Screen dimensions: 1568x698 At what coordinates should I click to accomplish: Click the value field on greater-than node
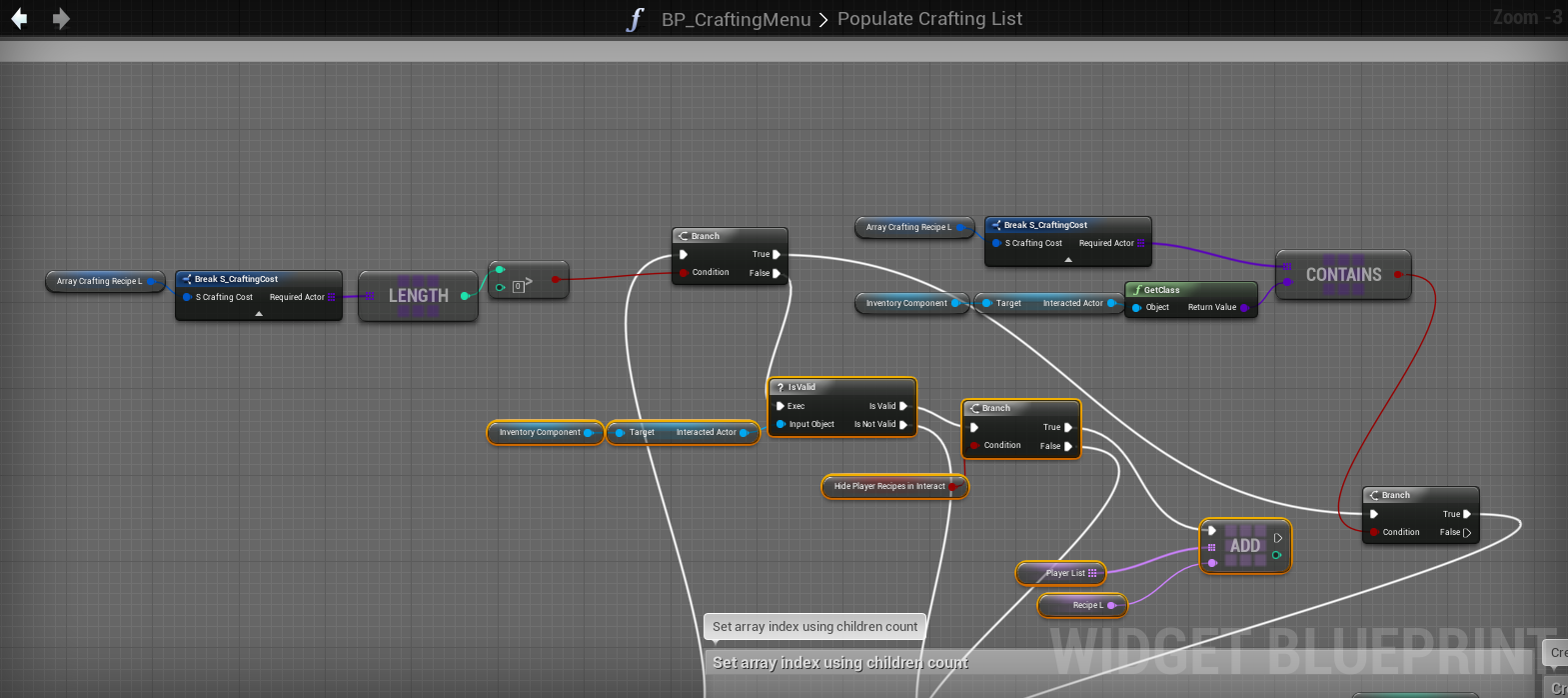click(518, 287)
